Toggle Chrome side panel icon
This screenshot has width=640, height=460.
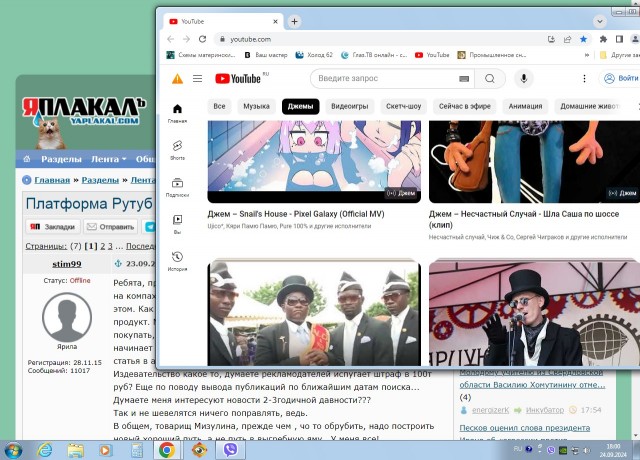620,39
